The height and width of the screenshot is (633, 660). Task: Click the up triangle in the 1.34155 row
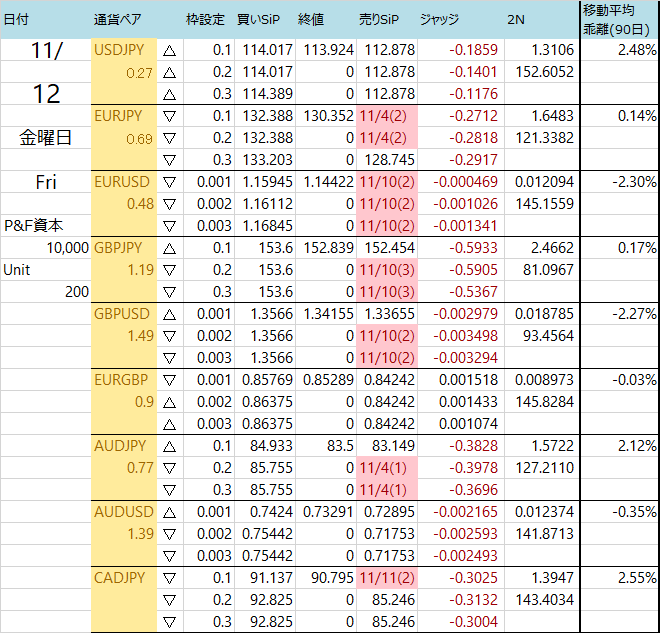(x=169, y=314)
